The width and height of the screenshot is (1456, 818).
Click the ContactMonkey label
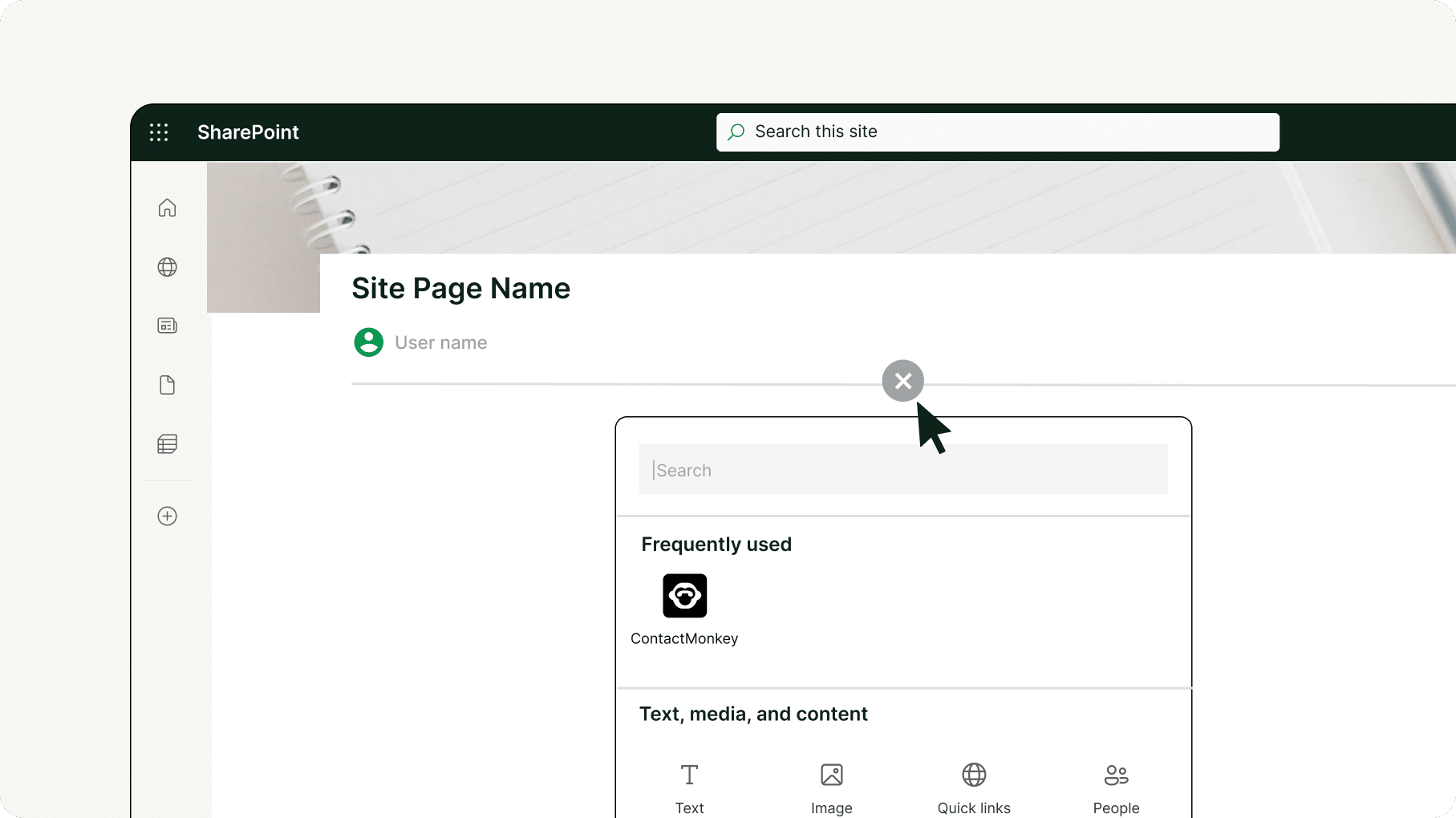point(684,638)
